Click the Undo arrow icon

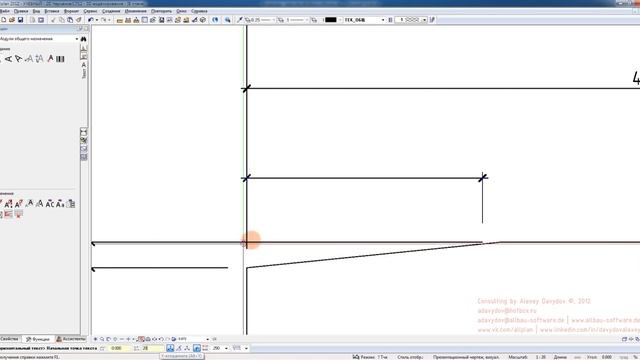click(91, 20)
